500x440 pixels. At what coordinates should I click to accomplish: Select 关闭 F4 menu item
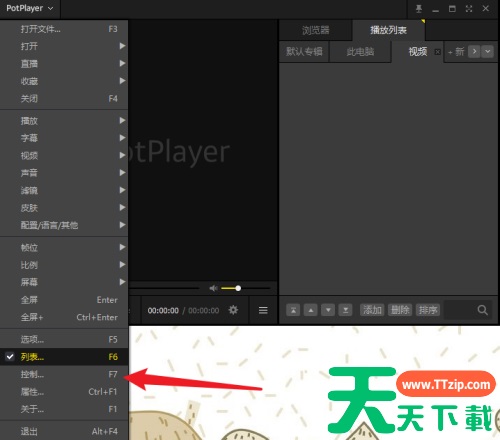(64, 99)
